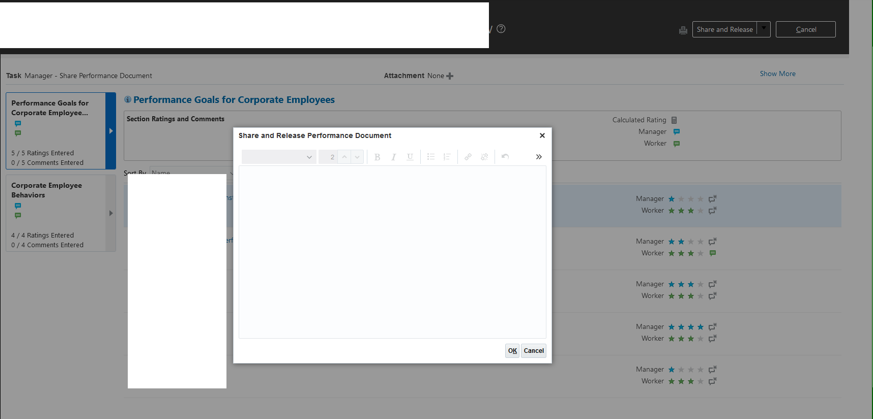Click the Italic icon in dialog toolbar
Image resolution: width=873 pixels, height=419 pixels.
pyautogui.click(x=393, y=157)
